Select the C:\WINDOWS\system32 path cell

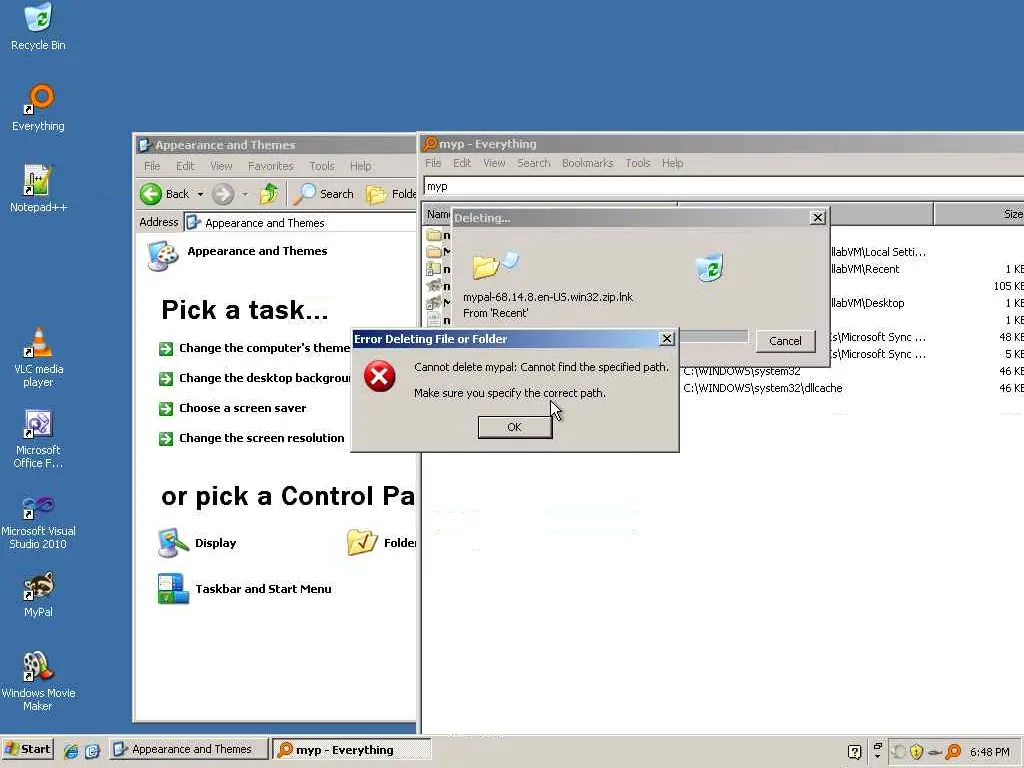742,371
